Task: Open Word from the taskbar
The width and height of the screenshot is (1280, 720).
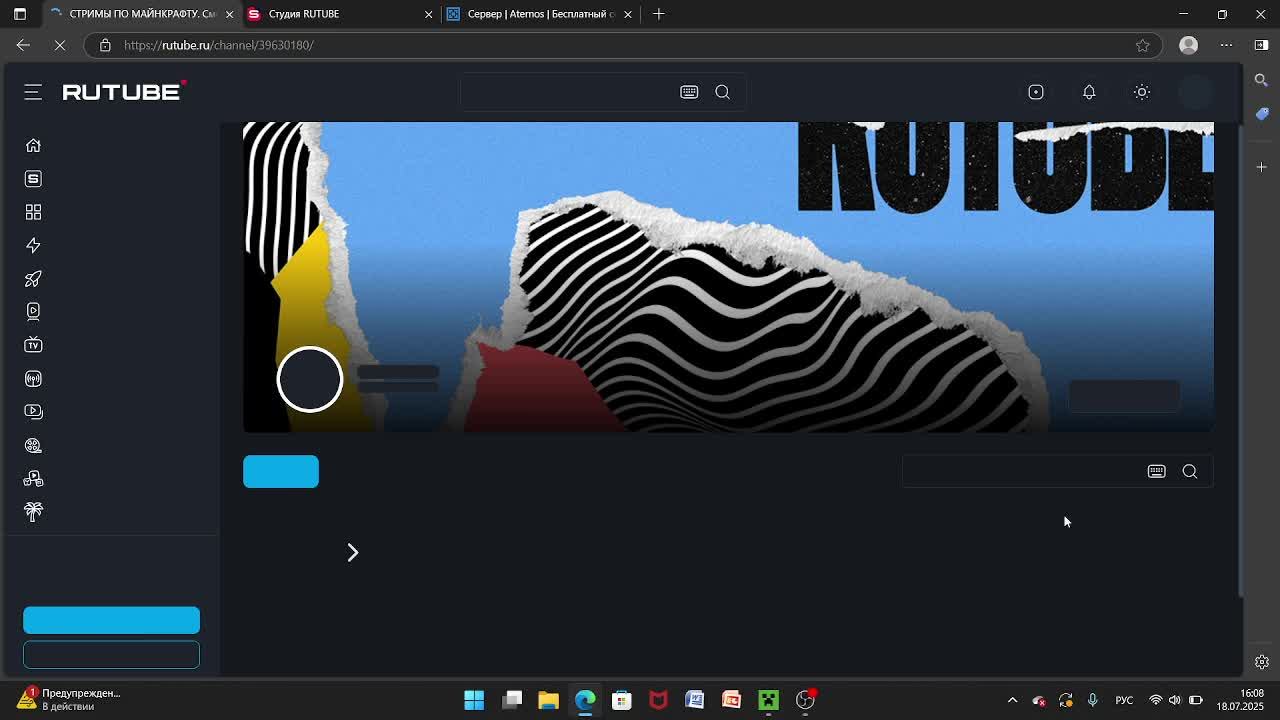Action: (695, 700)
